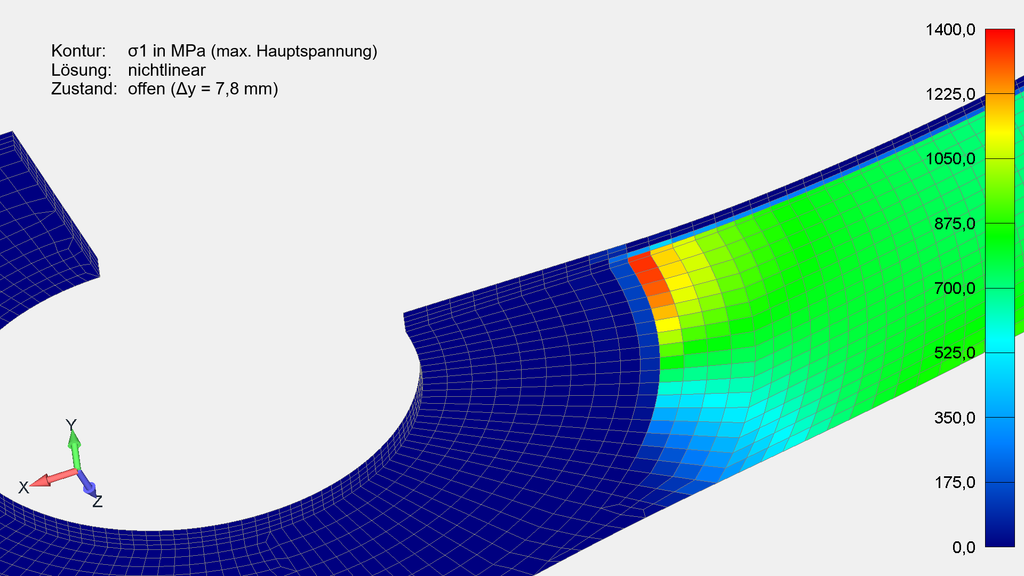Select the "Kontur:" label
Screen dimensions: 1024x576
click(78, 51)
